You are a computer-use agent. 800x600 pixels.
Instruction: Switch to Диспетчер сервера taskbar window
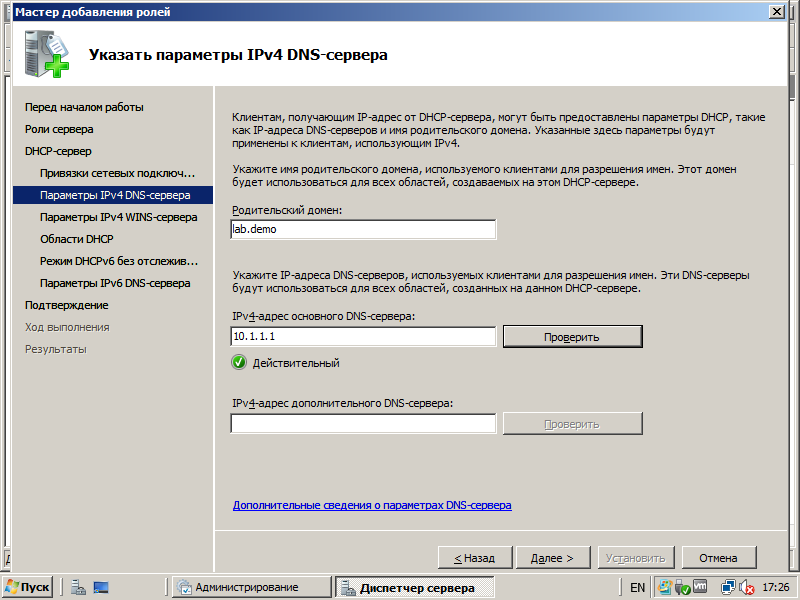tap(414, 588)
